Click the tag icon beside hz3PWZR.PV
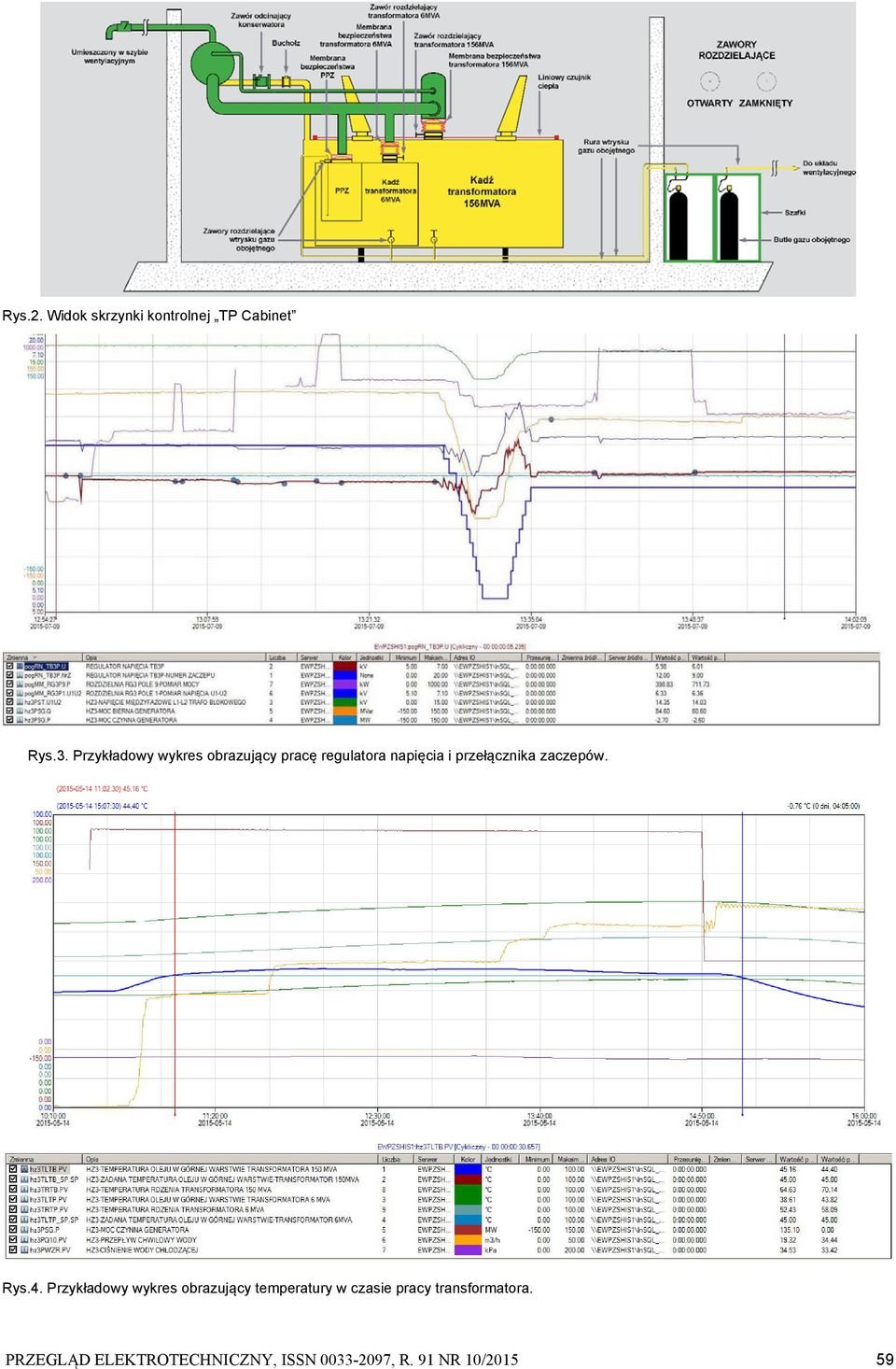 click(24, 1249)
